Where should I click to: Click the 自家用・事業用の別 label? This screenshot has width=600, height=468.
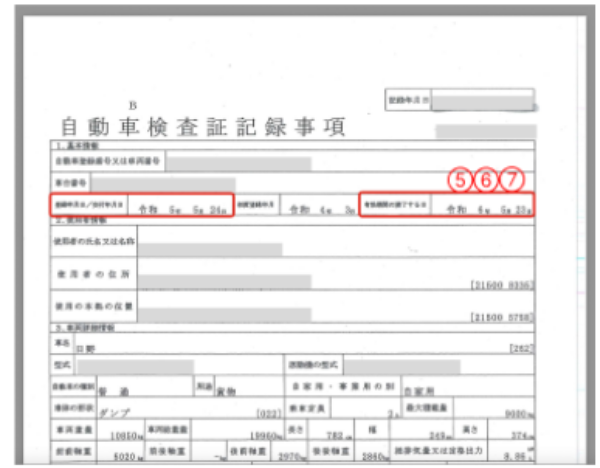click(343, 386)
